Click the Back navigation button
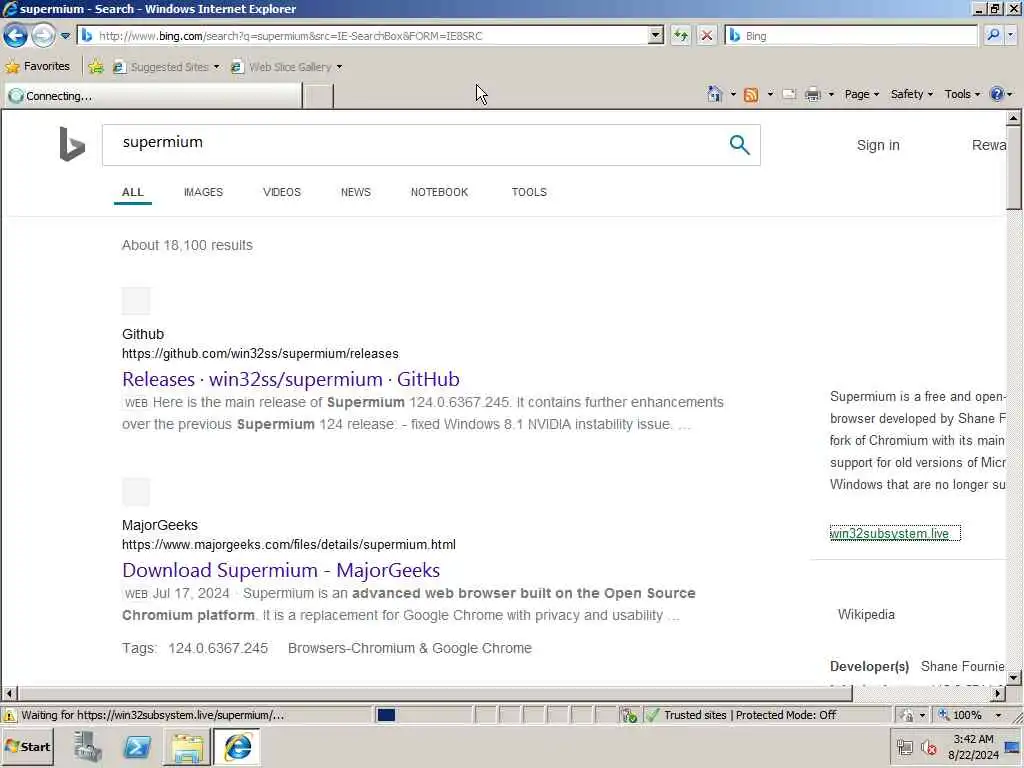The image size is (1024, 768). pyautogui.click(x=15, y=35)
